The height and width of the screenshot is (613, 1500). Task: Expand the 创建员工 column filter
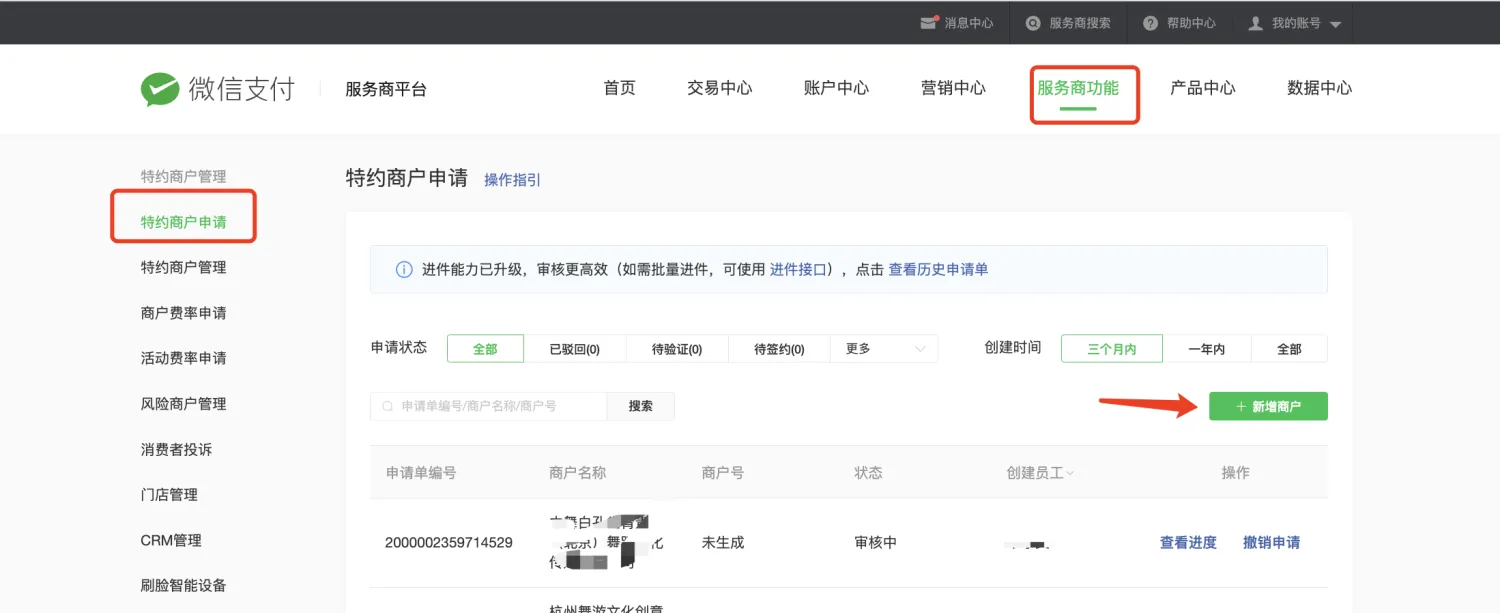[1070, 473]
